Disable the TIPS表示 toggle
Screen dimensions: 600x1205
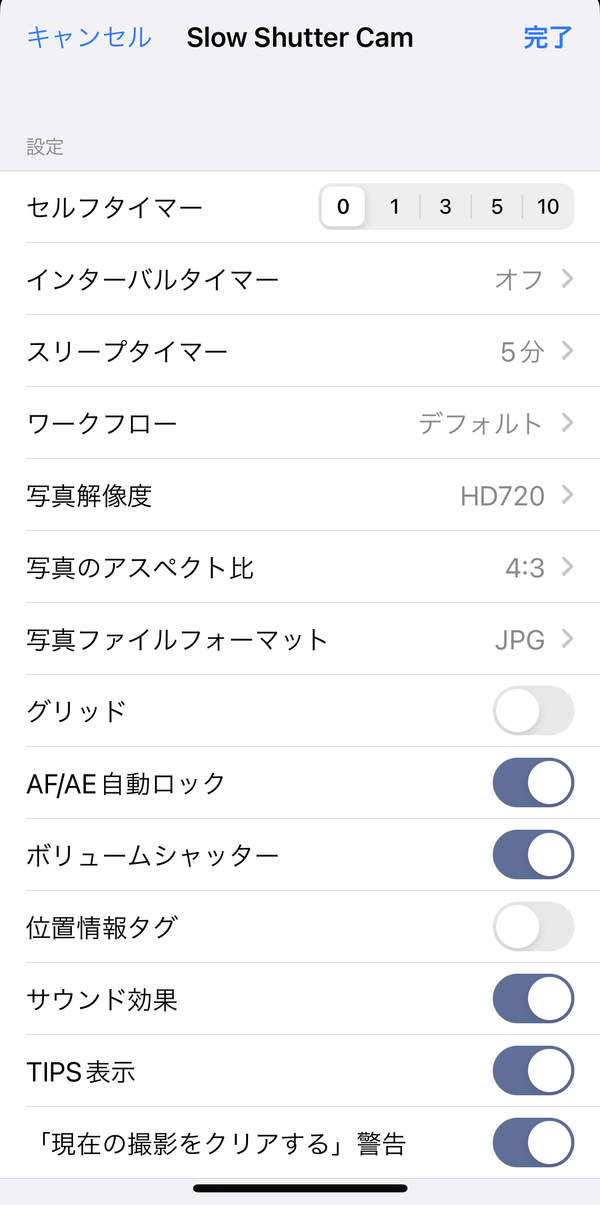click(534, 1071)
